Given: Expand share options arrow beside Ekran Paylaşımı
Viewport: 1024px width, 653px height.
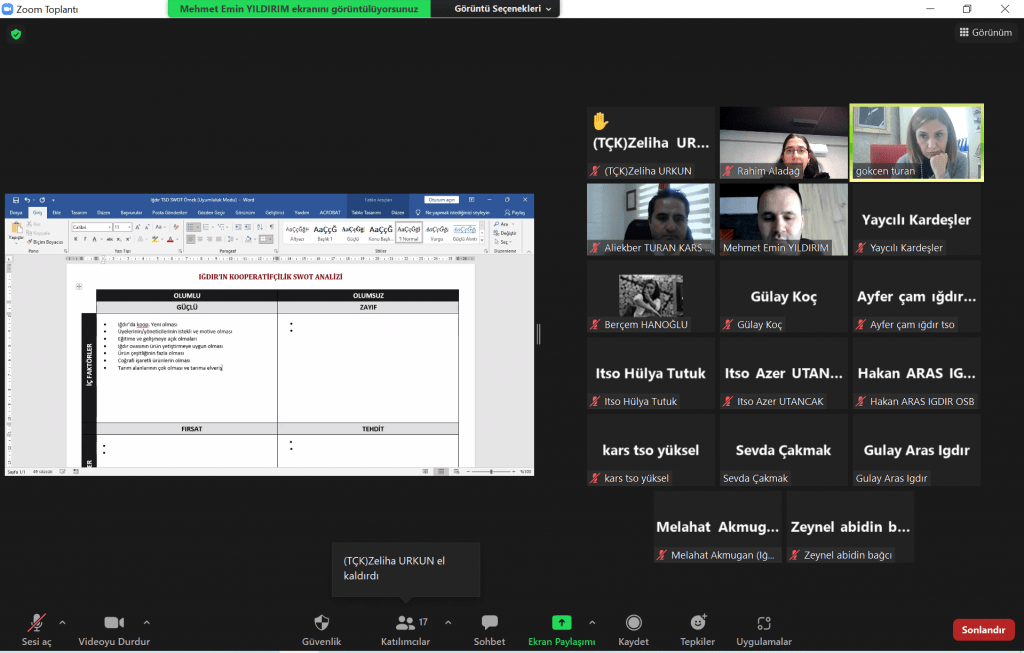Looking at the screenshot, I should [x=592, y=621].
